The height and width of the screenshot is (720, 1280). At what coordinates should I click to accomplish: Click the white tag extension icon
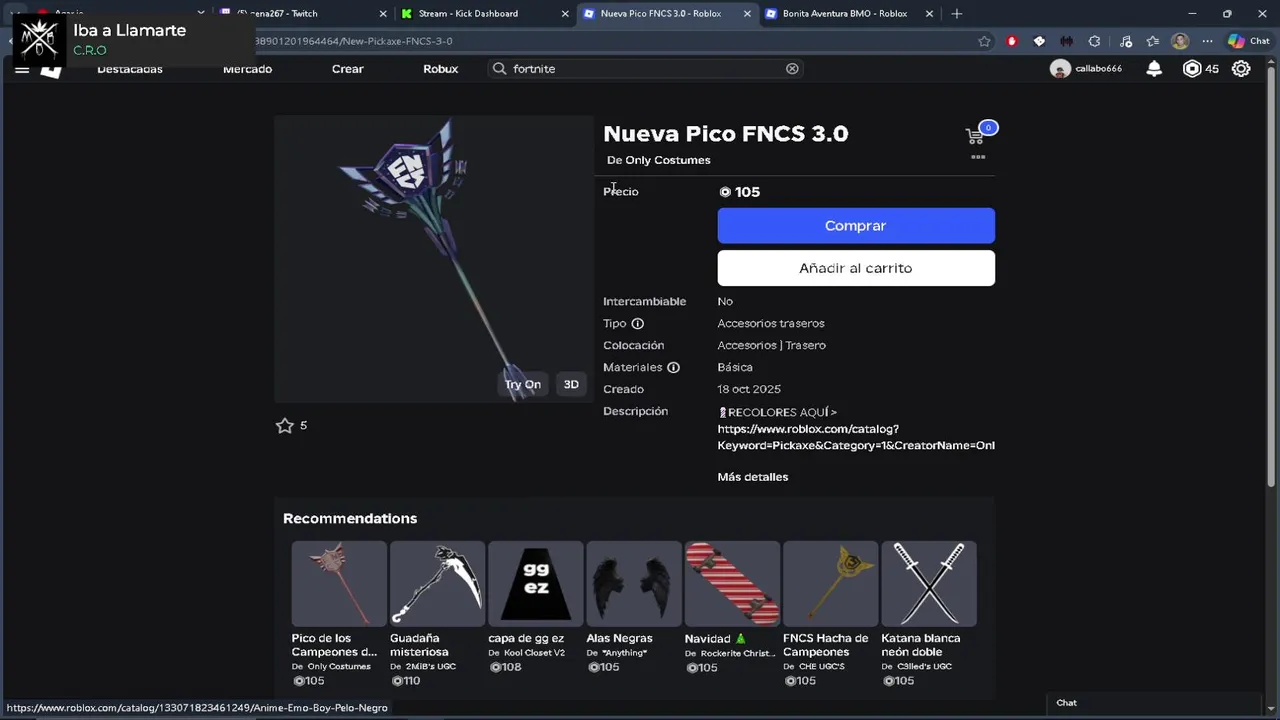tap(1039, 41)
